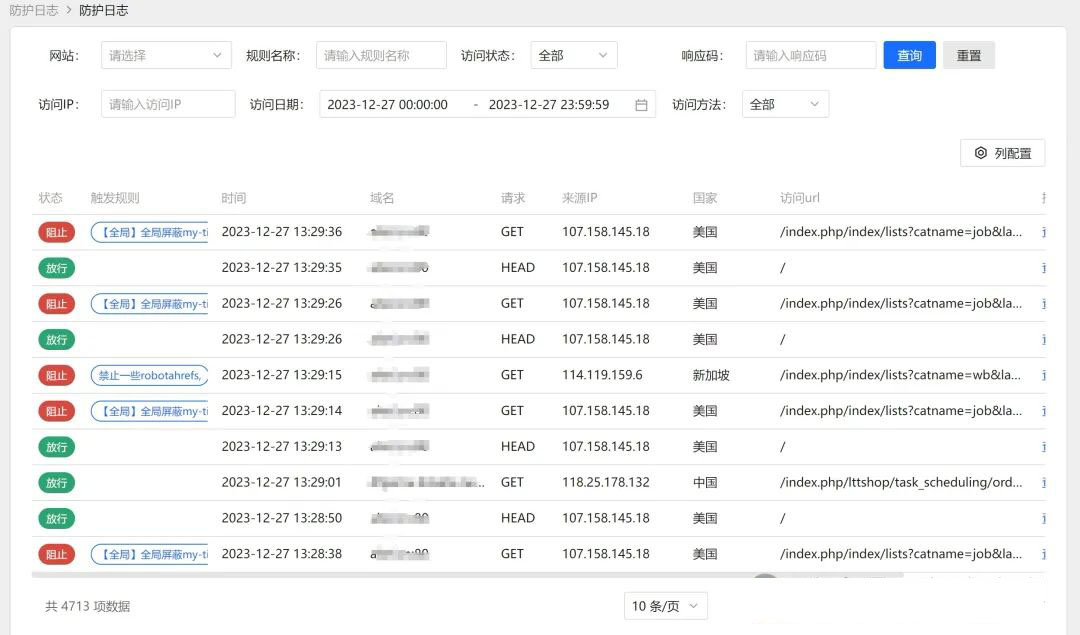Open the 网站 select dropdown

[x=166, y=56]
